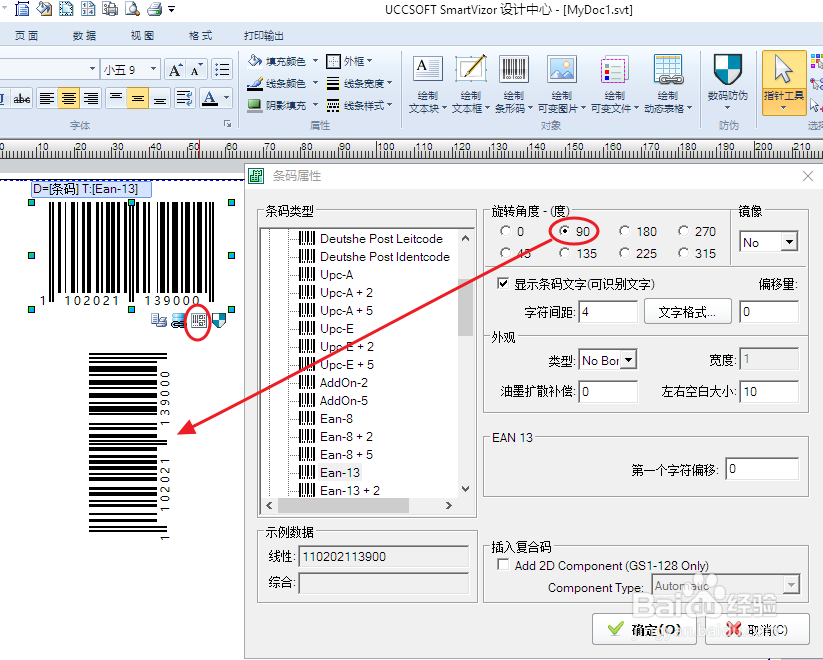Click the printer icon in quick access toolbar
Viewport: 823px width, 660px height.
click(154, 8)
